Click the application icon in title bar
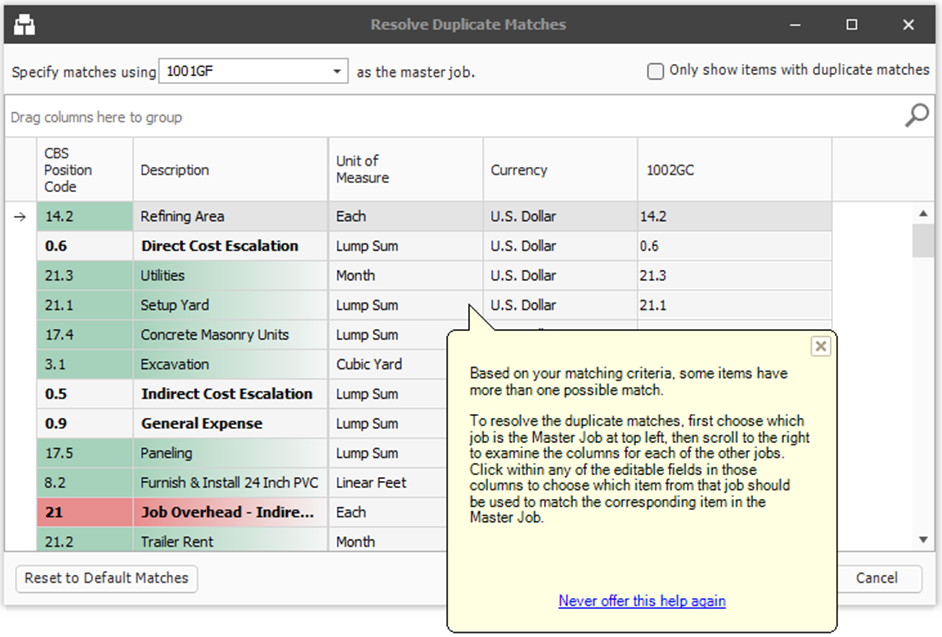The width and height of the screenshot is (942, 637). click(25, 24)
